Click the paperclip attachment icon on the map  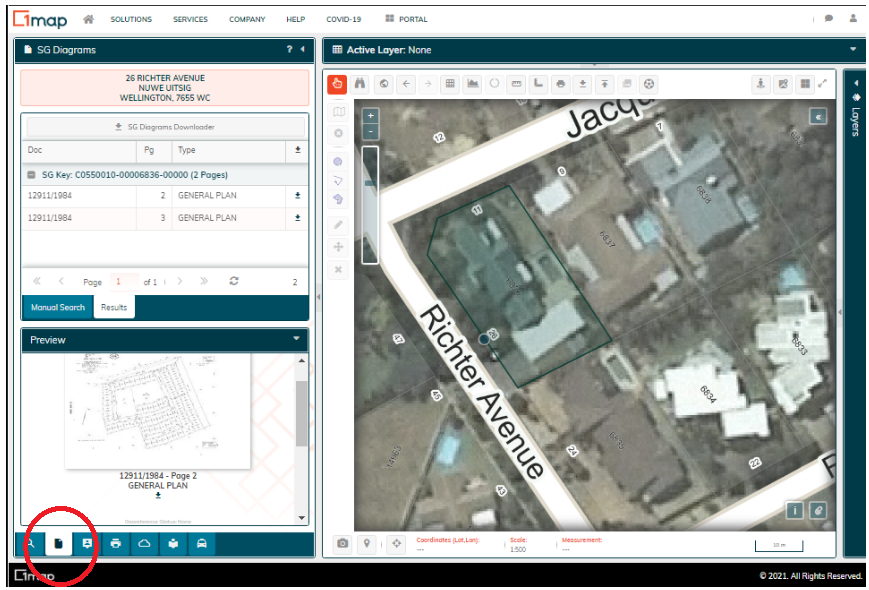[818, 510]
